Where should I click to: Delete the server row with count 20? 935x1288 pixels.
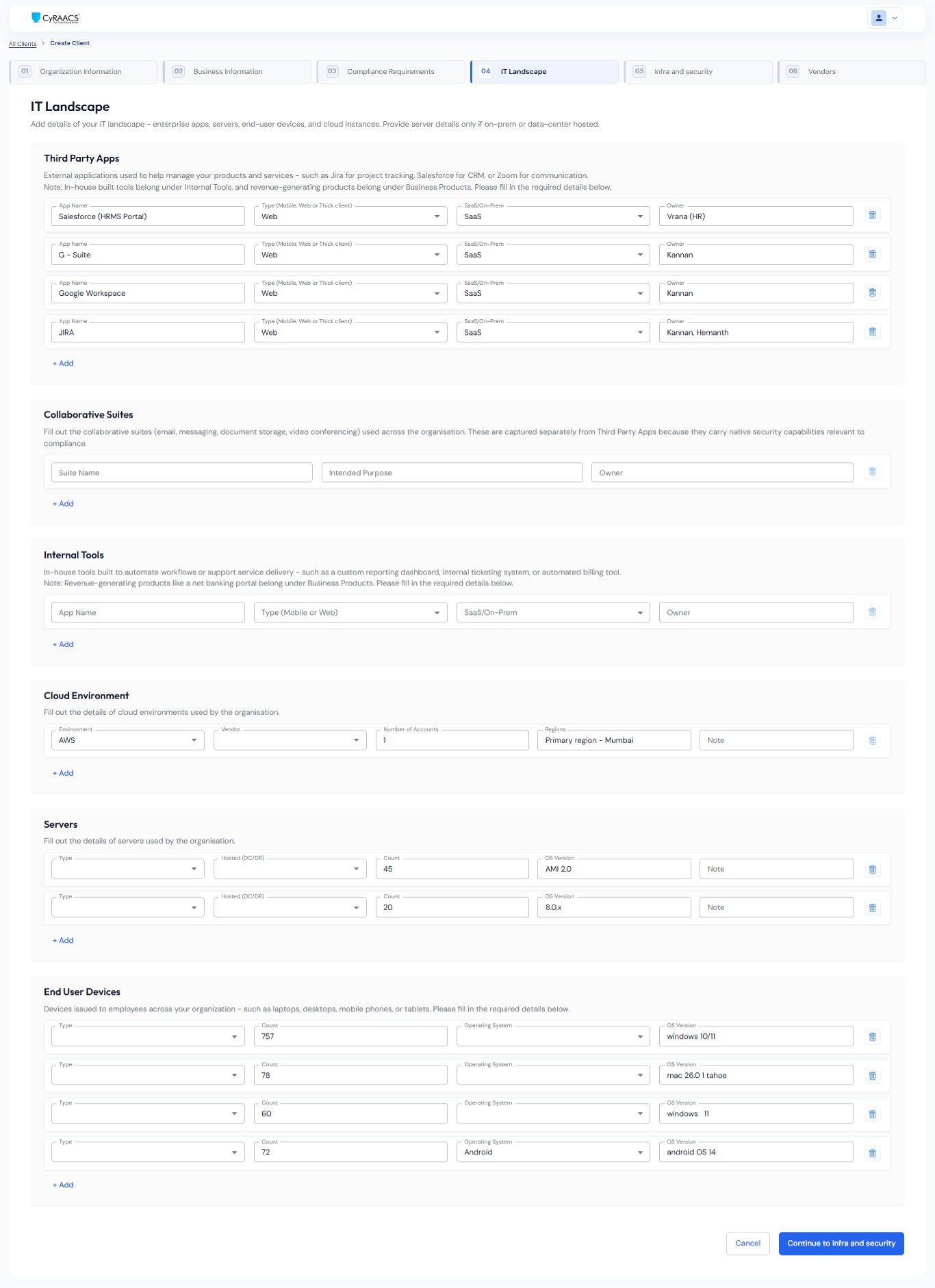click(872, 907)
